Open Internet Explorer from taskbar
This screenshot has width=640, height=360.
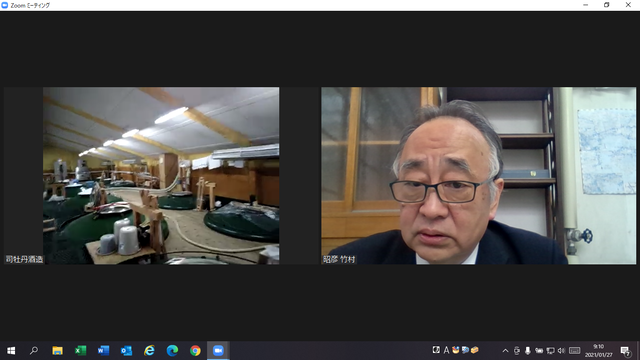[149, 351]
